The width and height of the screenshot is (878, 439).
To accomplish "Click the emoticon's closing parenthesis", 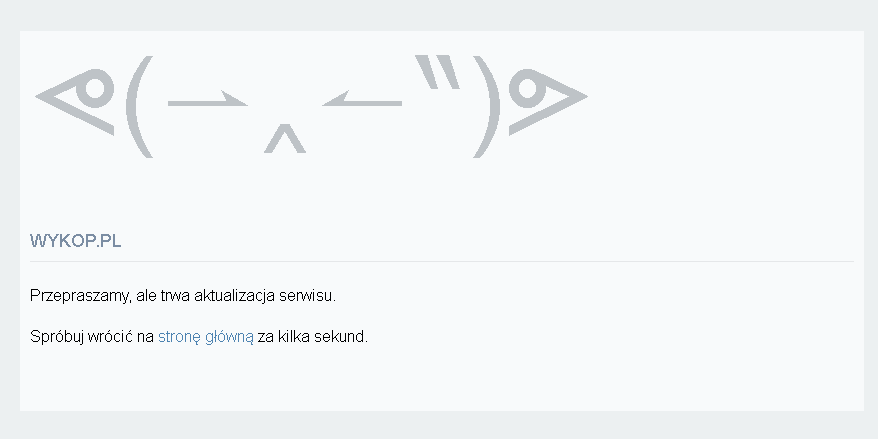I will tap(487, 109).
